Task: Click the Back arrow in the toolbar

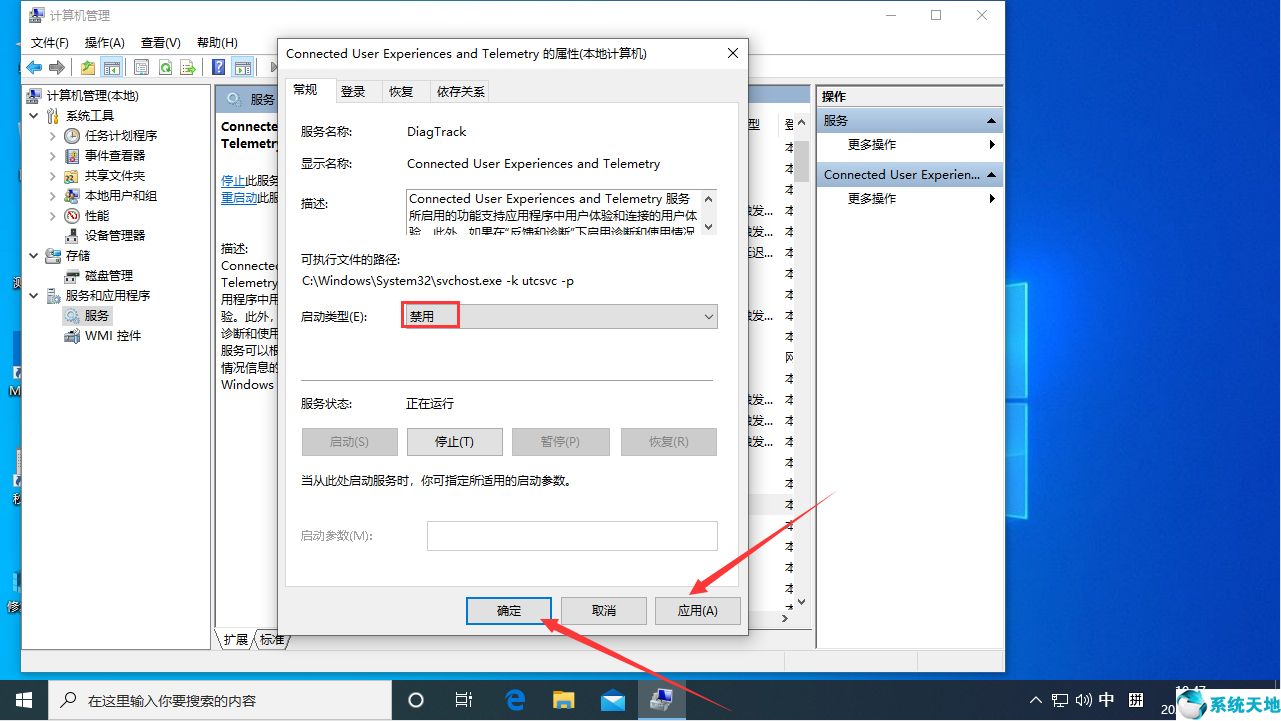Action: point(34,67)
